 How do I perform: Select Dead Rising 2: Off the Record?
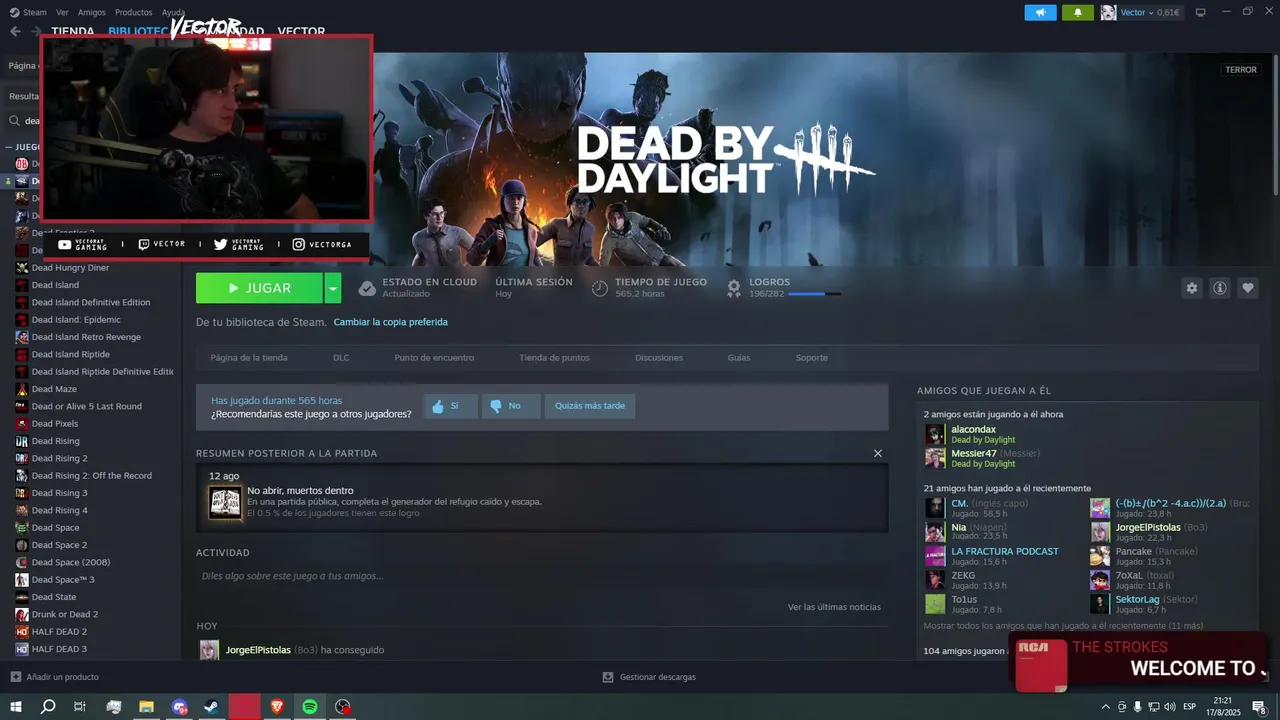(91, 476)
